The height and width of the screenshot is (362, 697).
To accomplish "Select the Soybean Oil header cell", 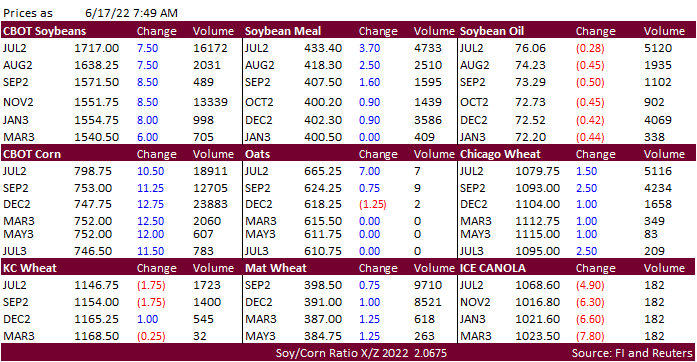I will 492,31.
